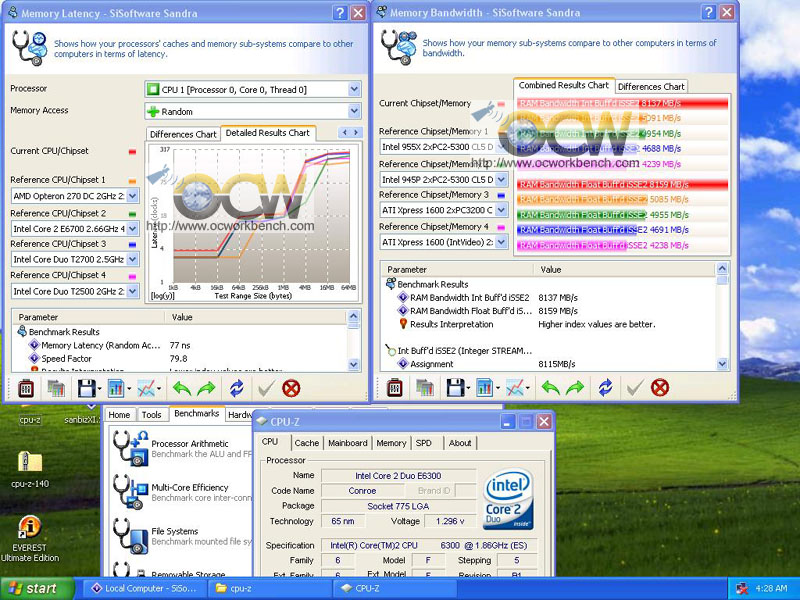The height and width of the screenshot is (600, 800).
Task: Open the Mainboard tab in CPU-Z
Action: 347,443
